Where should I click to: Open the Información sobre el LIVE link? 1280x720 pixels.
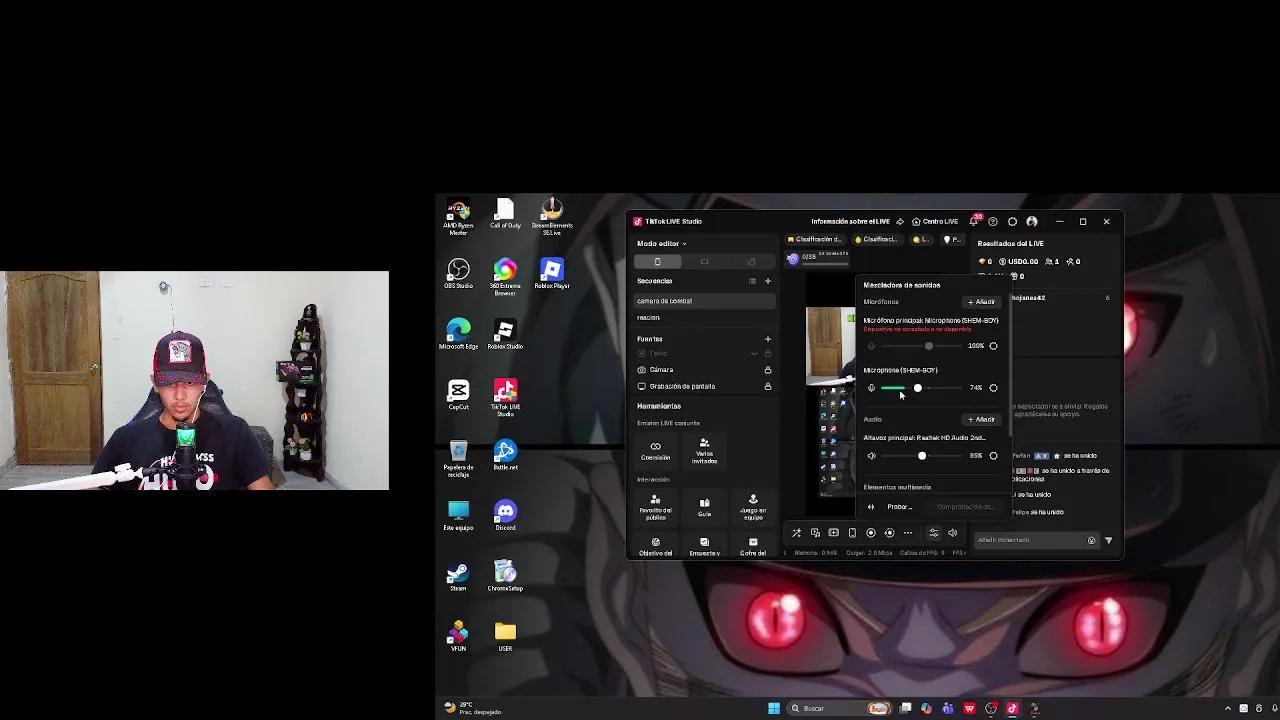click(x=850, y=221)
